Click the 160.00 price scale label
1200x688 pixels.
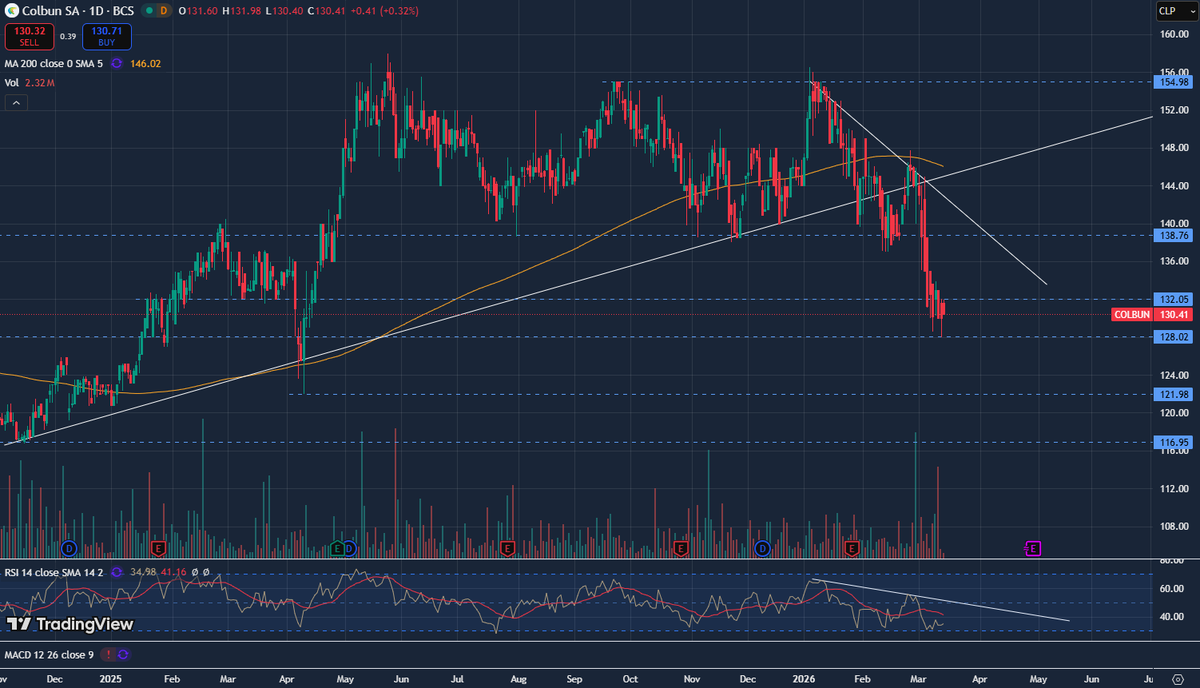coord(1173,34)
